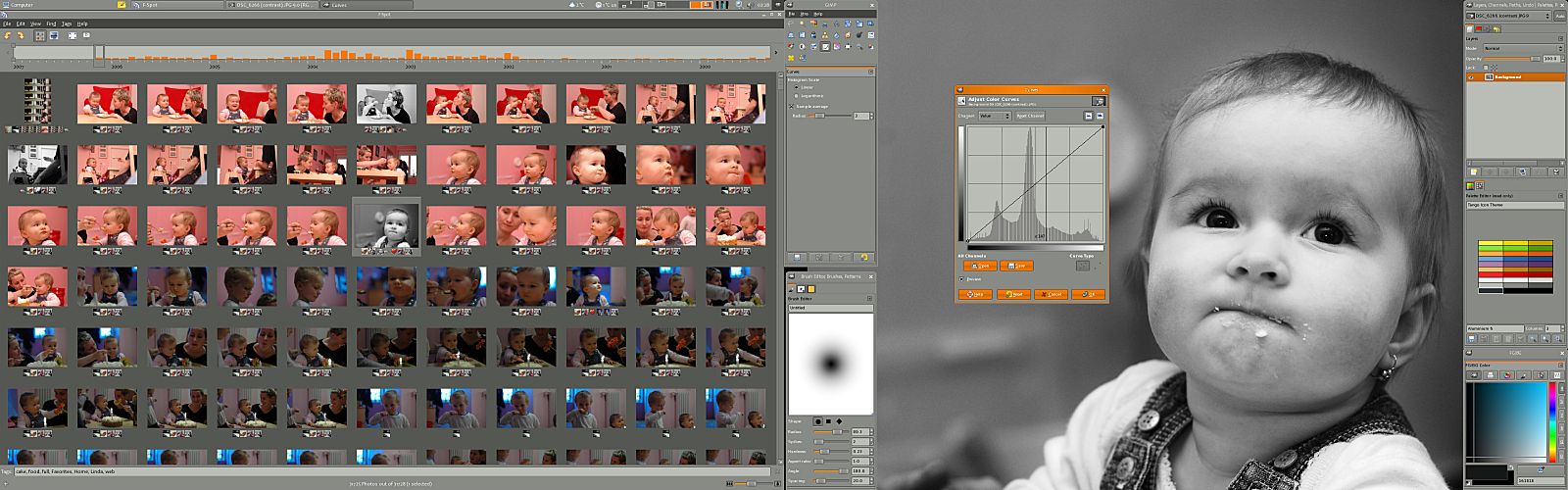Click the Reset Channel button

tap(1029, 116)
